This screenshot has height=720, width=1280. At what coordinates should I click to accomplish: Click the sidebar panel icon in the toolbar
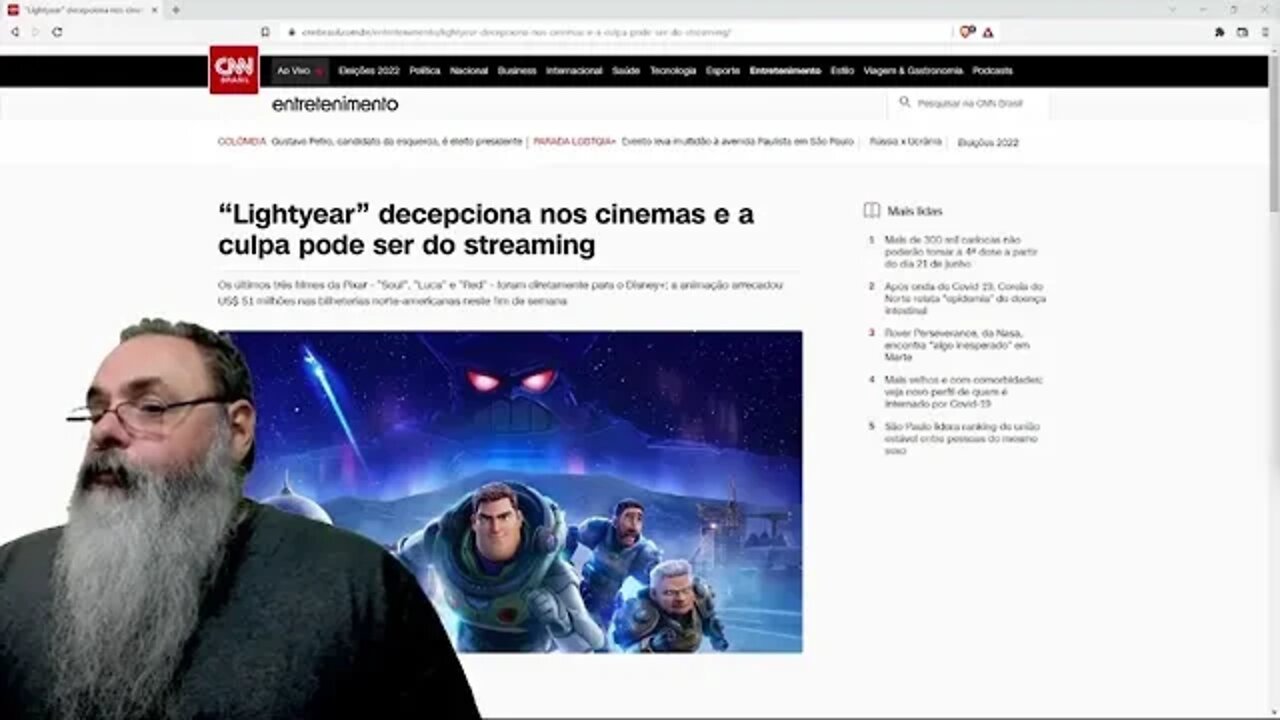click(x=1242, y=32)
